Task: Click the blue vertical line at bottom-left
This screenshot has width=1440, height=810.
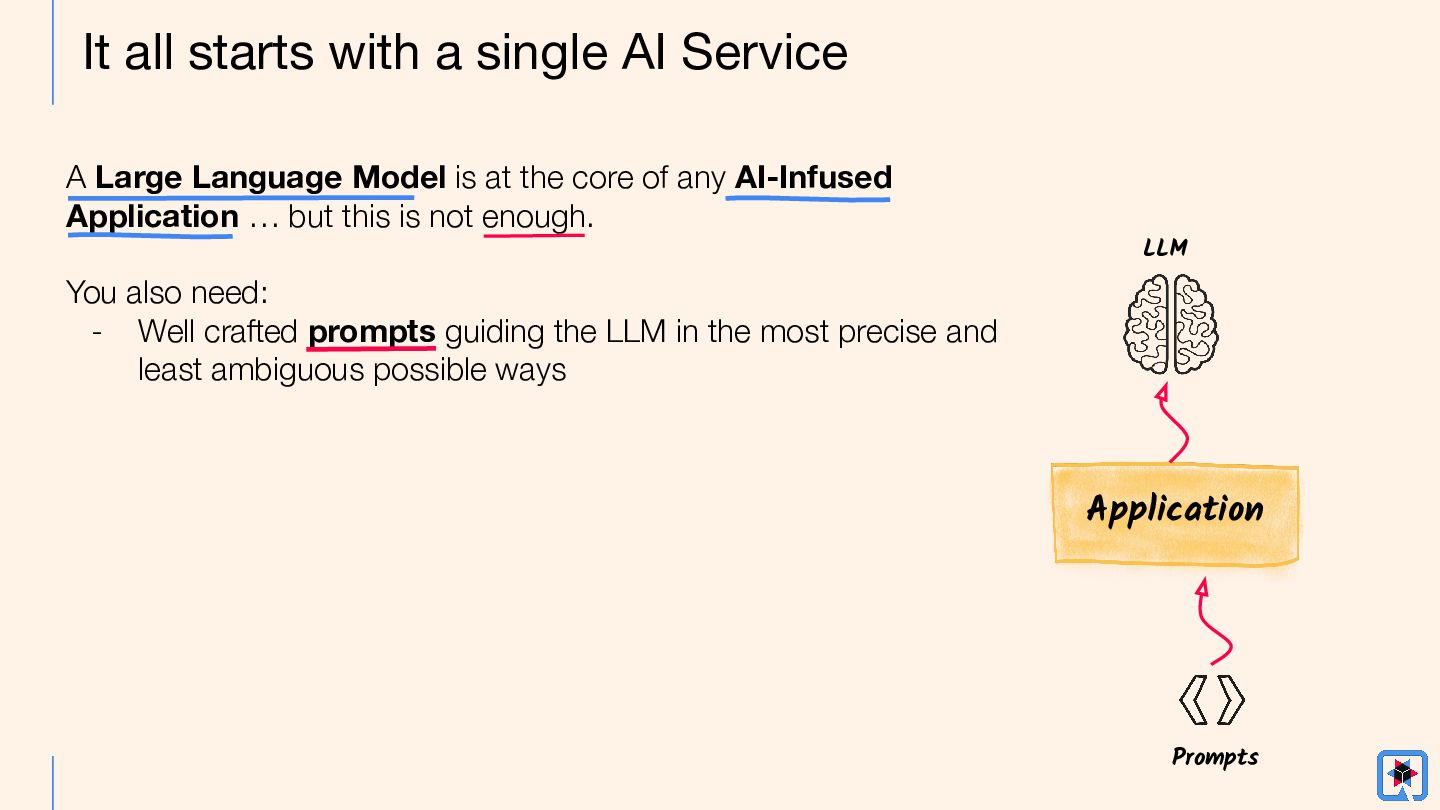Action: point(53,782)
